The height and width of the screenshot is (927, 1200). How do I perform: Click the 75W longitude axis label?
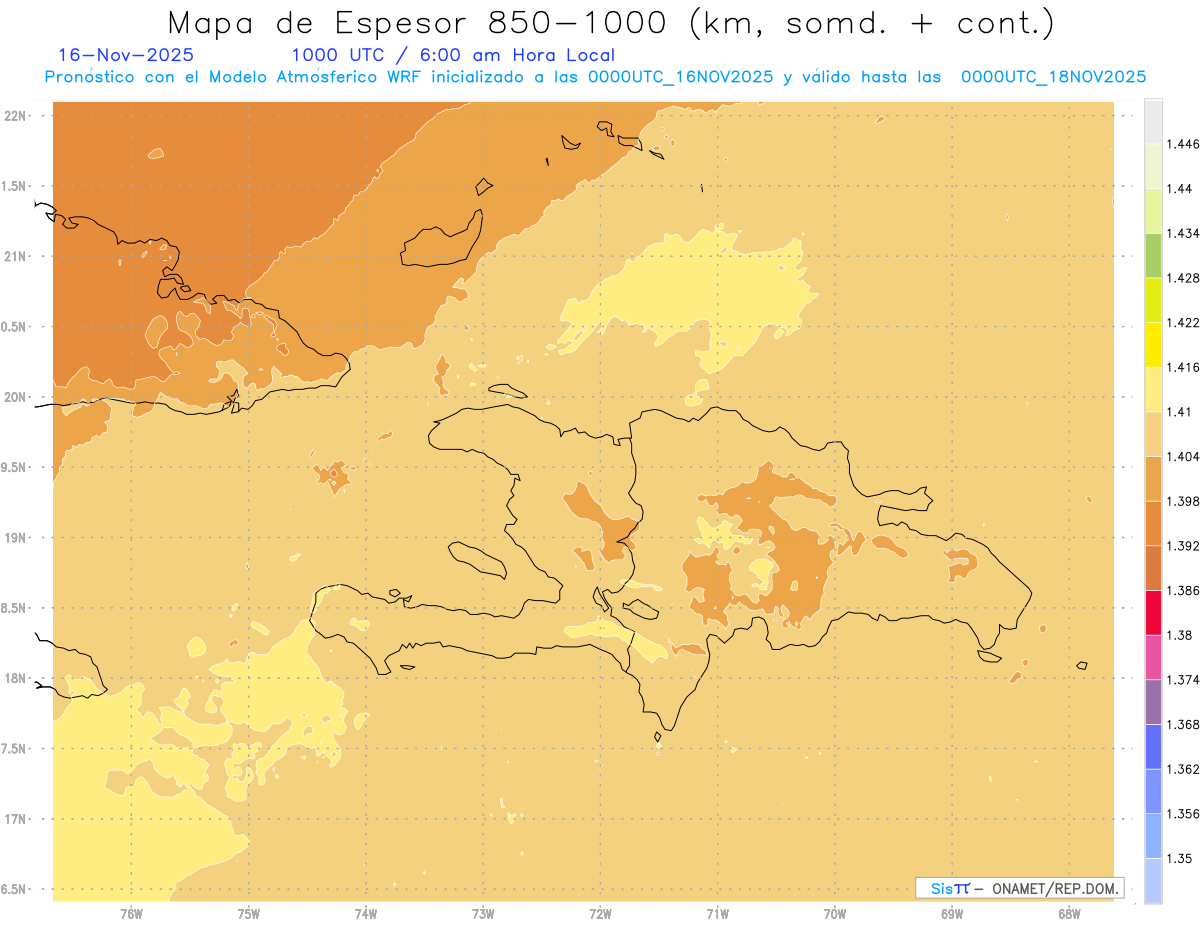[x=249, y=913]
